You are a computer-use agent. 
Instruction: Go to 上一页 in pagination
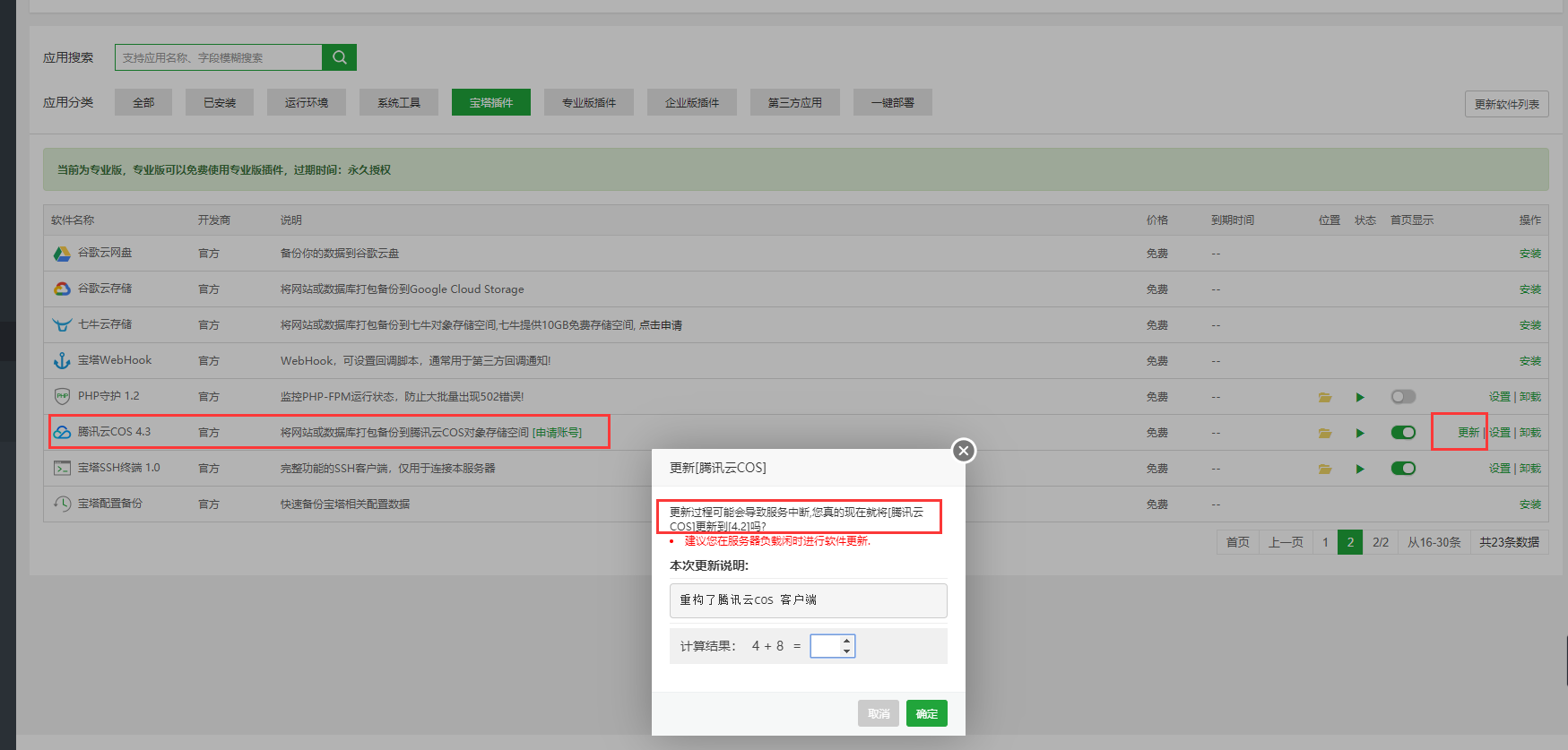pyautogui.click(x=1286, y=542)
